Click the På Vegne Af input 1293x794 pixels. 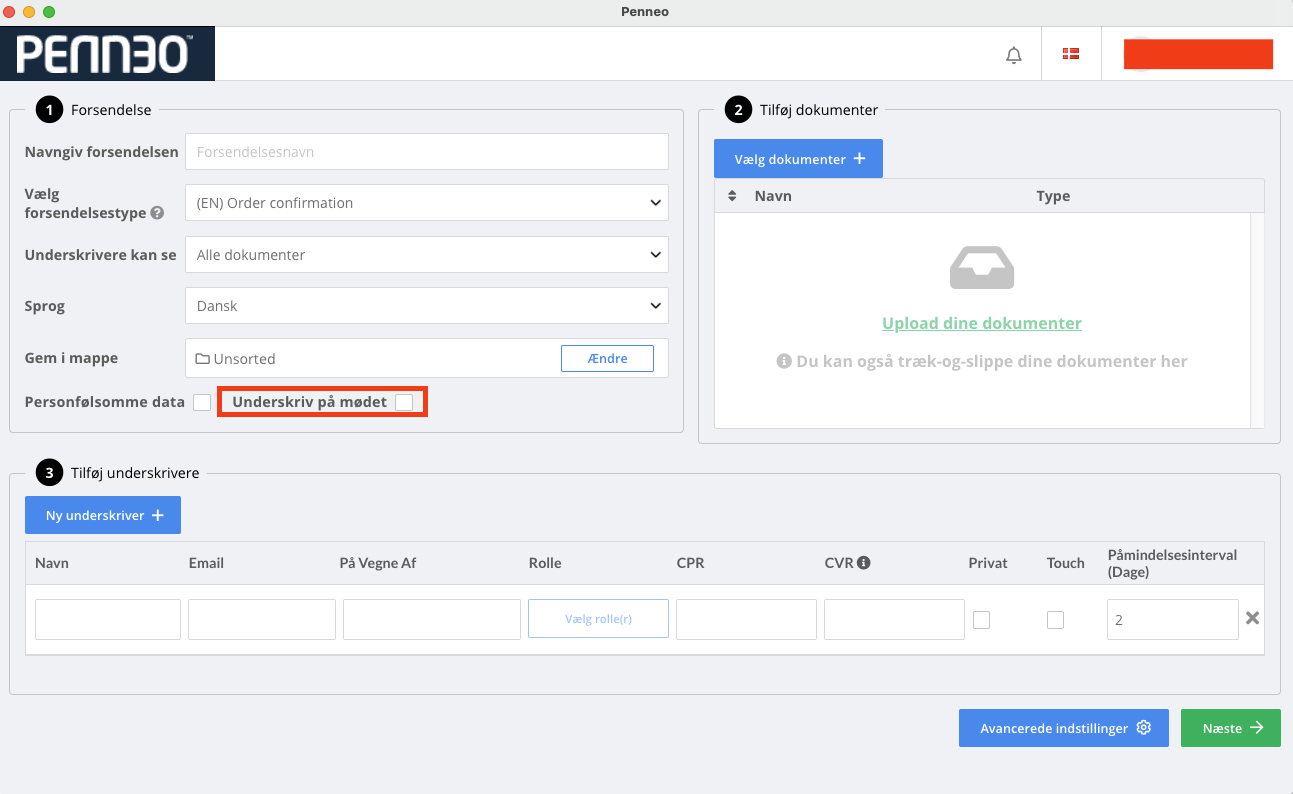pyautogui.click(x=432, y=619)
